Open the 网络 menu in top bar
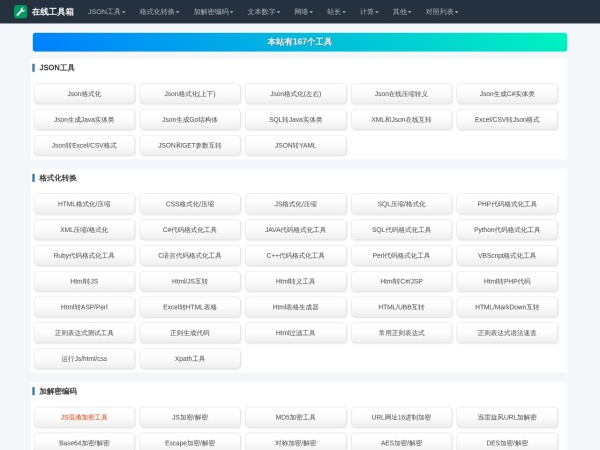 coord(304,12)
